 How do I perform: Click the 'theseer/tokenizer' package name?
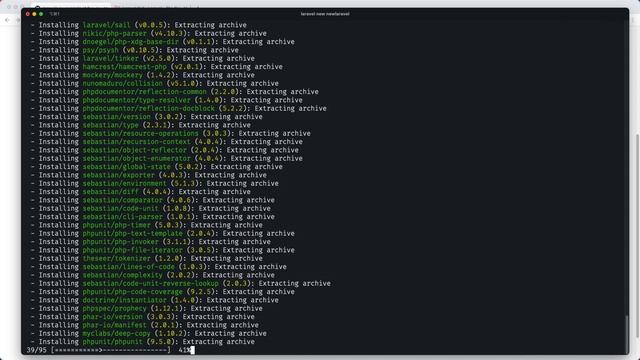click(116, 258)
